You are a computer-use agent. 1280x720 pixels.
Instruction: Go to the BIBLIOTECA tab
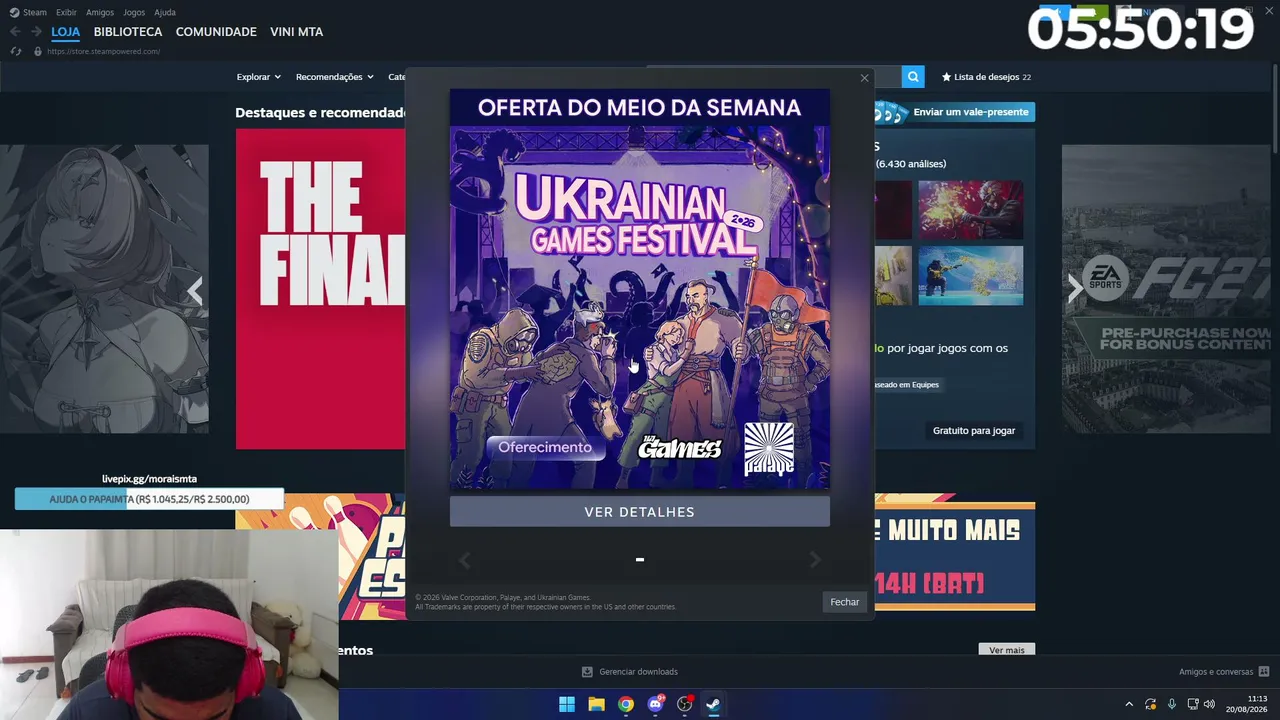point(128,32)
